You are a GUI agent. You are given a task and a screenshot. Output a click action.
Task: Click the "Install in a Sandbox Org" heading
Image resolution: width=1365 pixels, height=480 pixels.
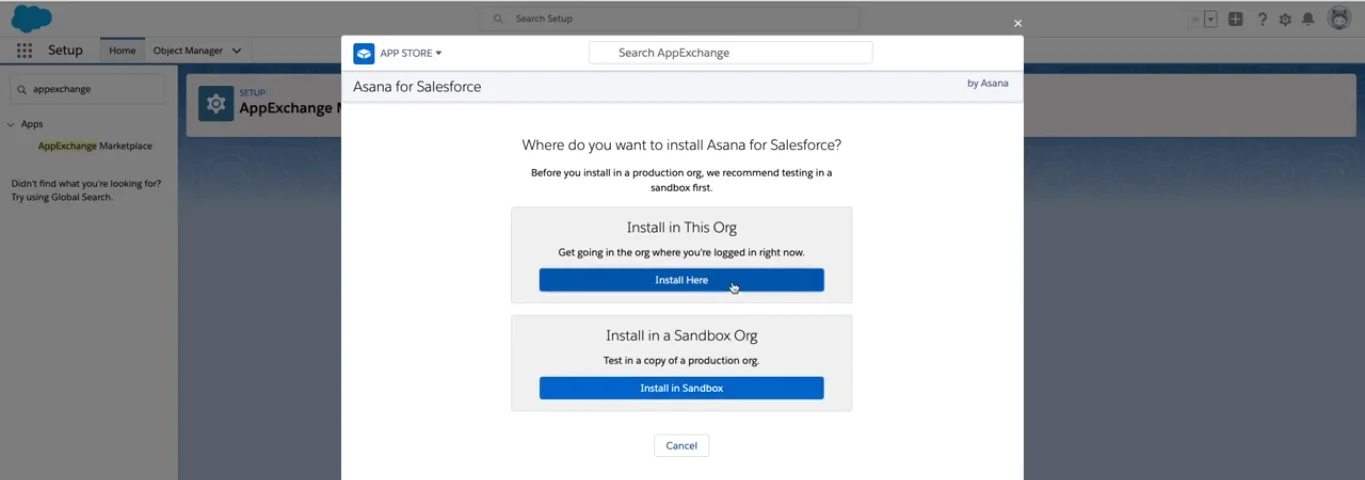pyautogui.click(x=681, y=335)
